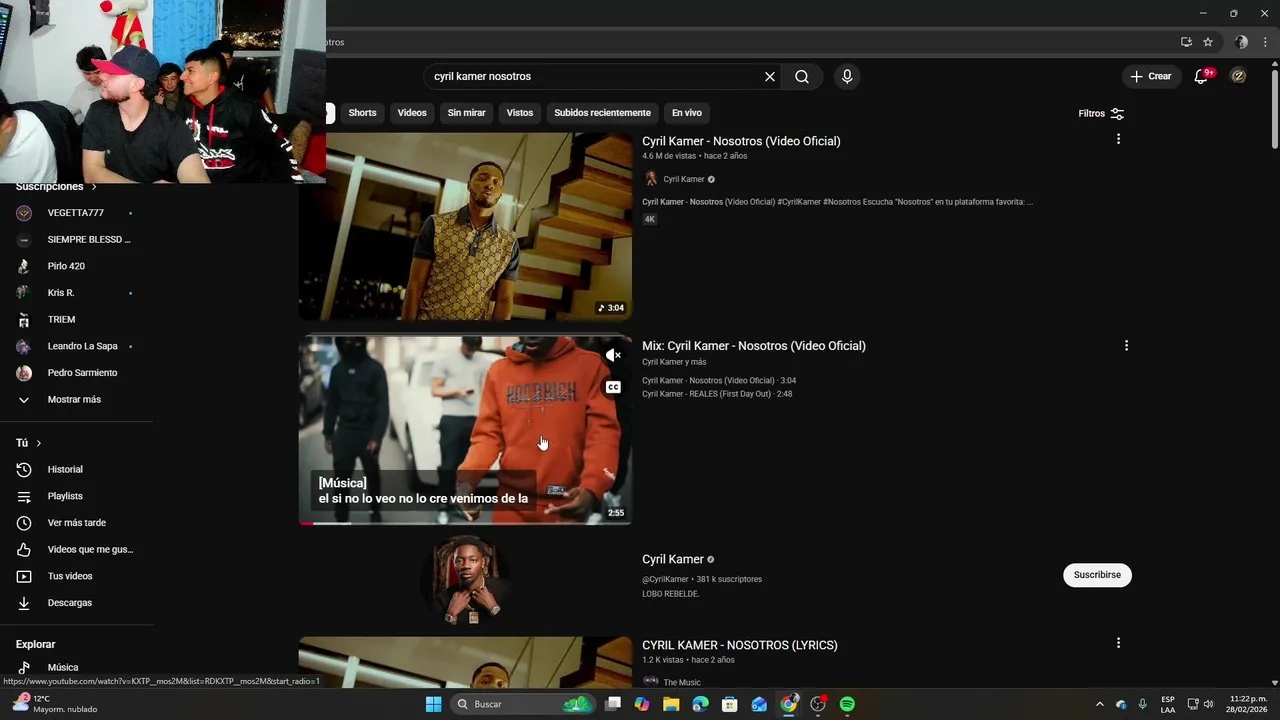Expand Mostrar más in subscriptions

pos(76,399)
